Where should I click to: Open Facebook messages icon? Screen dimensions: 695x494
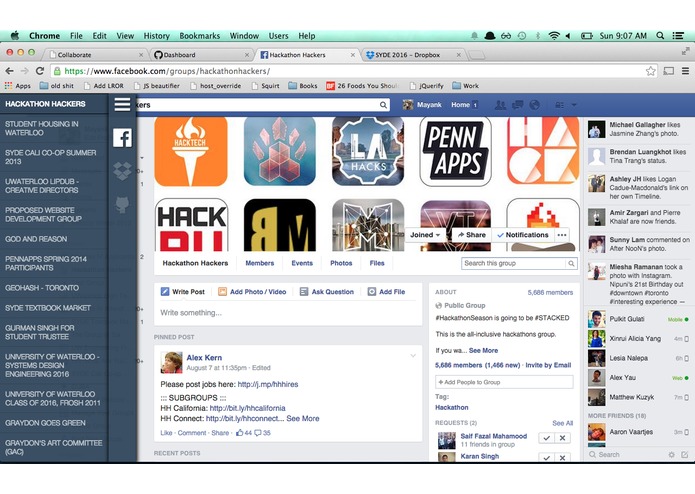tap(517, 105)
